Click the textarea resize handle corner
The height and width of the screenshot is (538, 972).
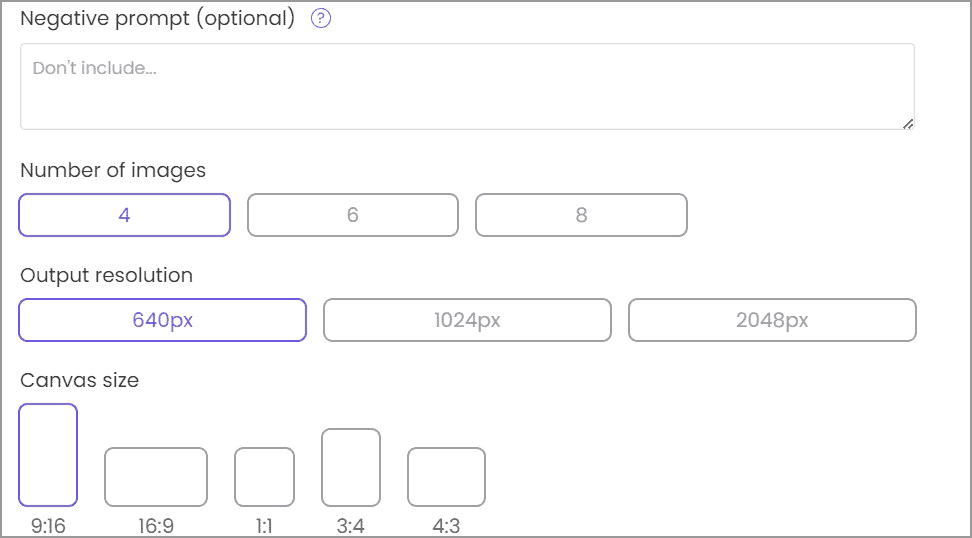coord(908,124)
